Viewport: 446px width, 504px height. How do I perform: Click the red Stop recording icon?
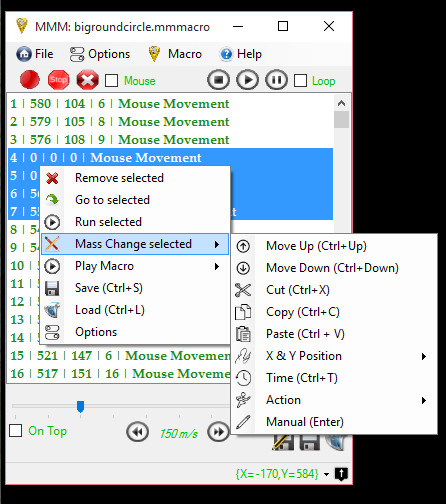(58, 80)
